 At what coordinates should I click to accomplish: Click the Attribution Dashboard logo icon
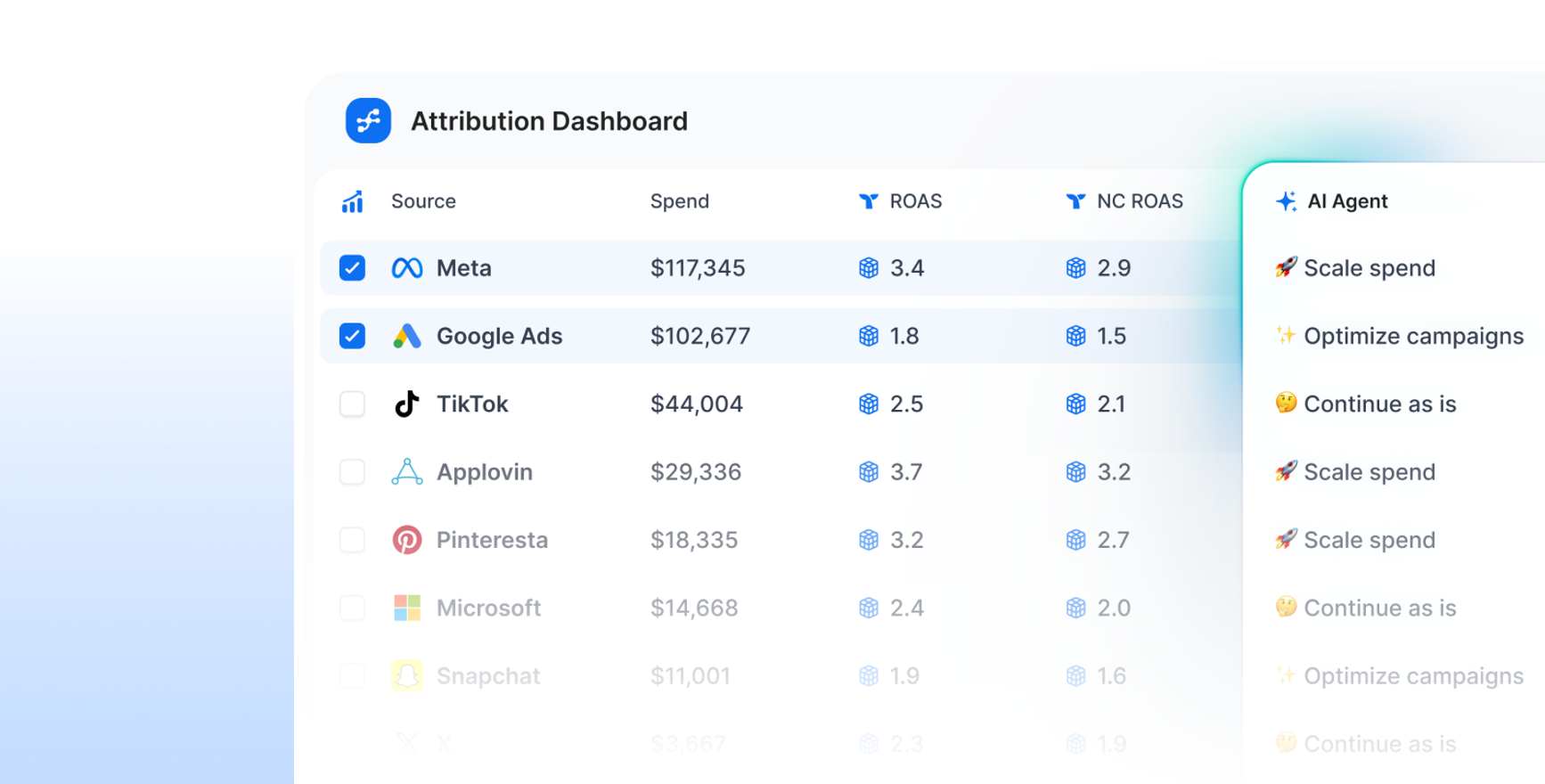click(368, 120)
